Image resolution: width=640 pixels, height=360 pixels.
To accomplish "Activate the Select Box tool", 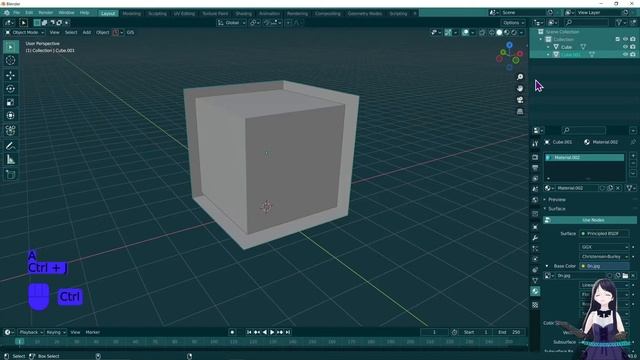I will click(10, 47).
